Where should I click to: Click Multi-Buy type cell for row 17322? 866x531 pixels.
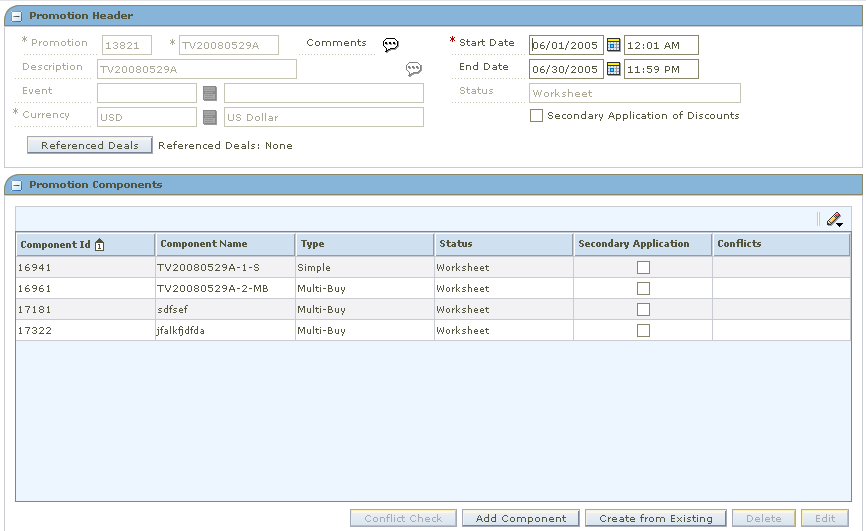(365, 330)
